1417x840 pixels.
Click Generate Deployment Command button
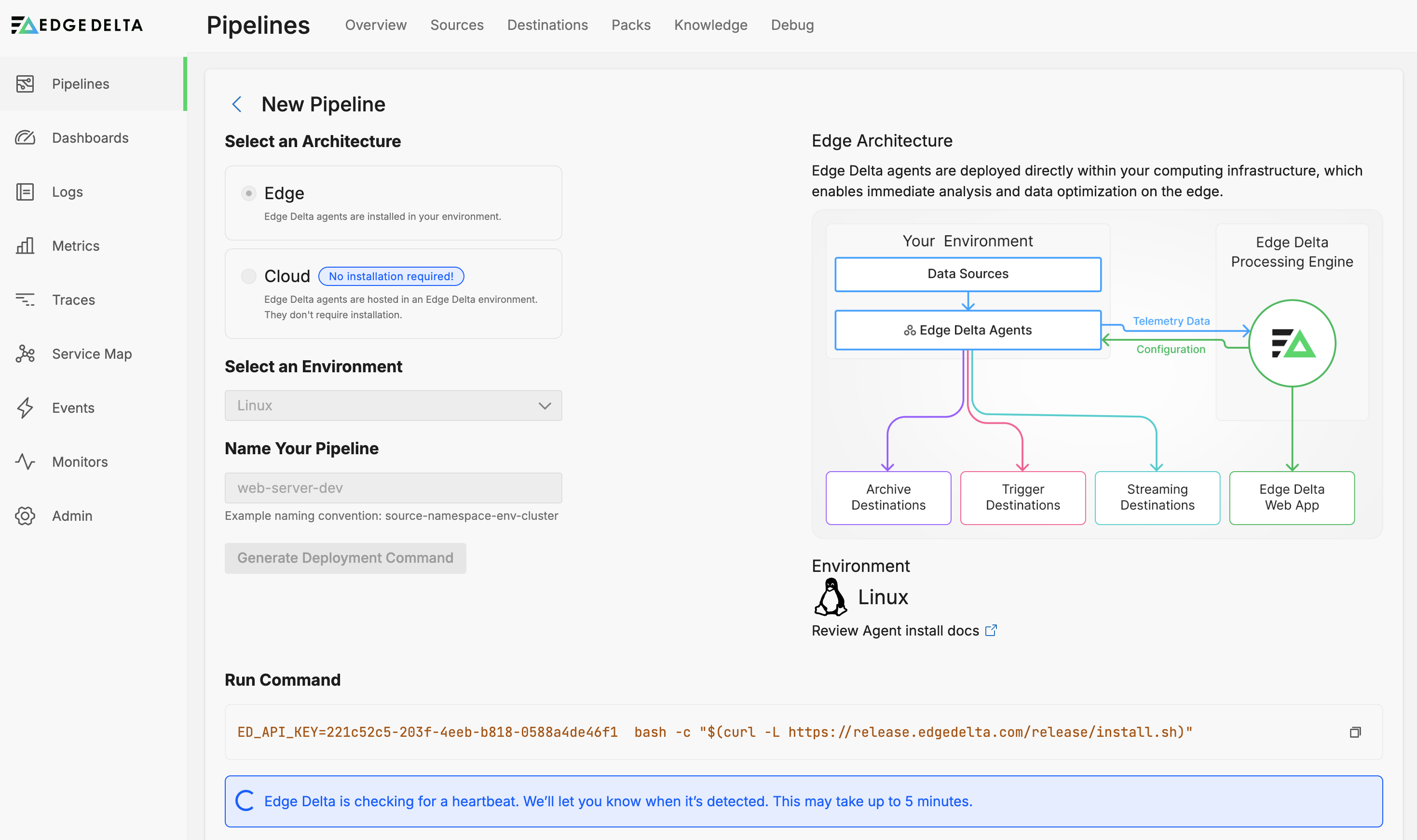pyautogui.click(x=345, y=558)
